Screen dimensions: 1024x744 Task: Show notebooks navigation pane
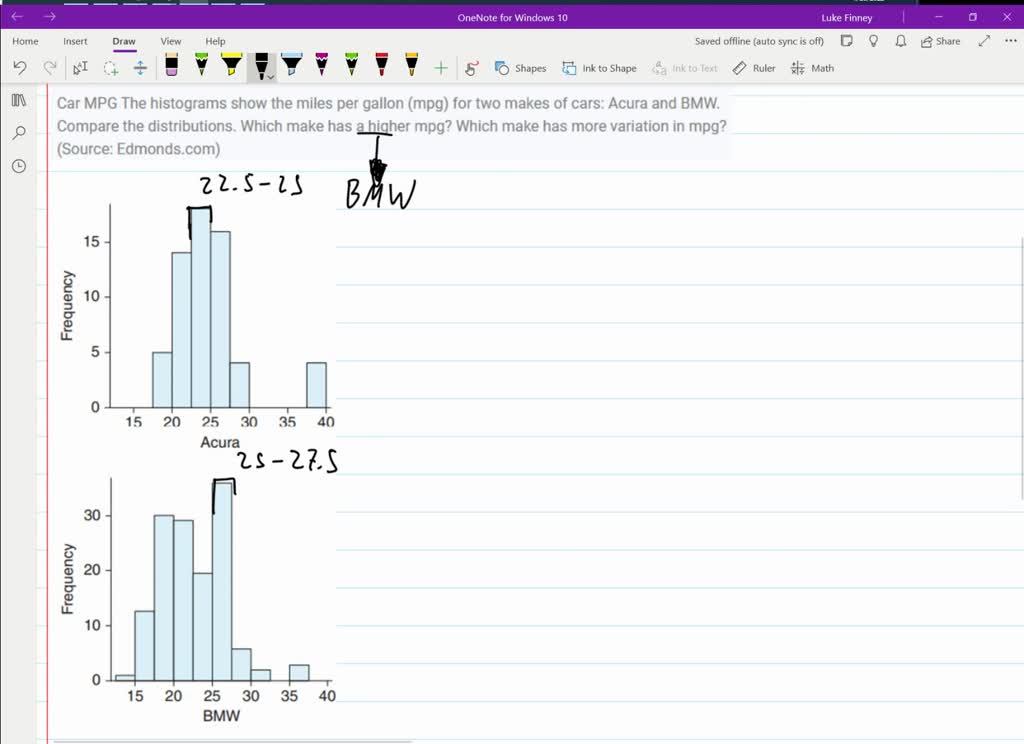19,100
